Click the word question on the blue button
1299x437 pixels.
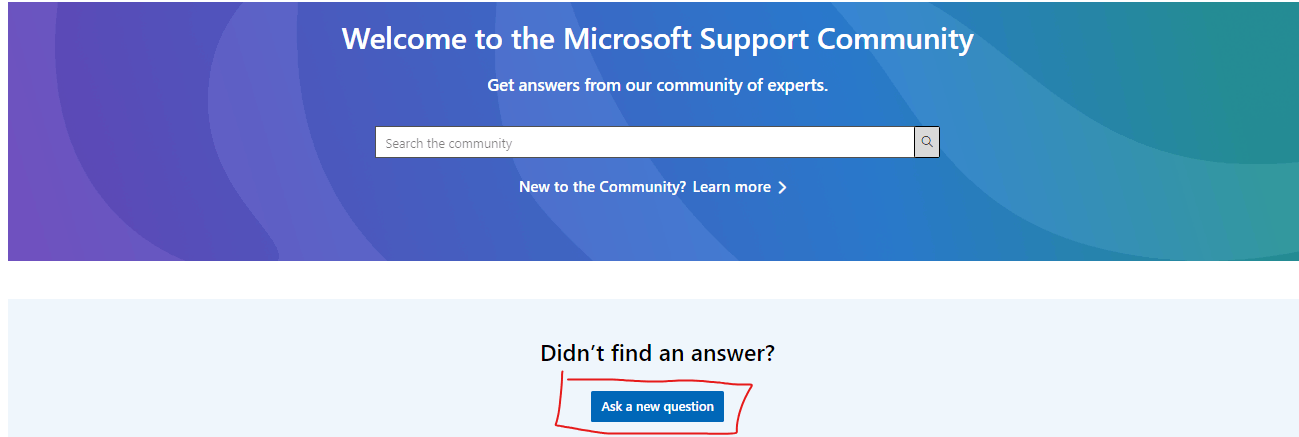coord(689,406)
